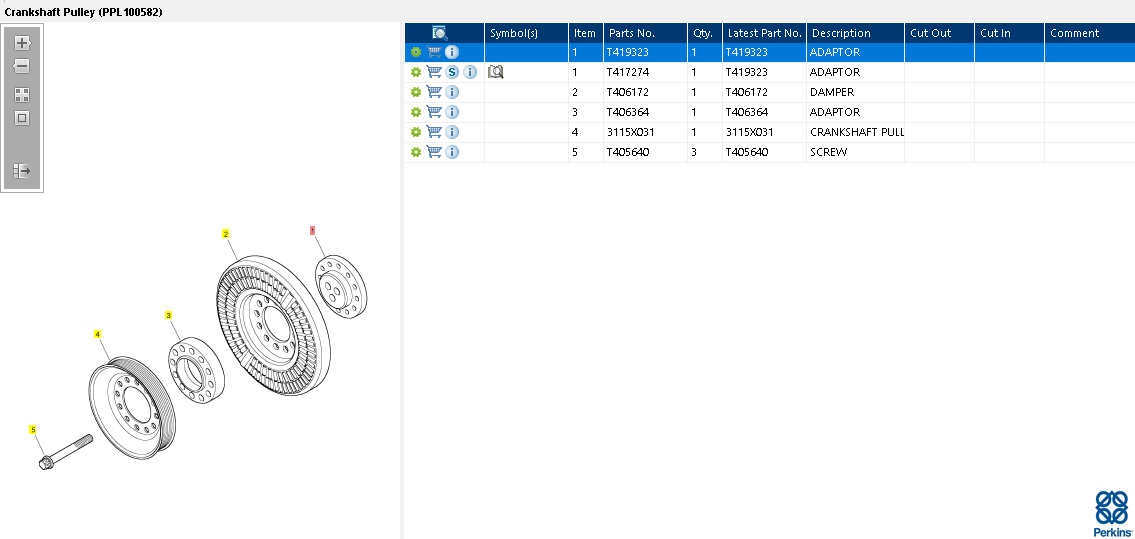This screenshot has height=539, width=1135.
Task: Click the zoom in plus button
Action: coord(22,43)
